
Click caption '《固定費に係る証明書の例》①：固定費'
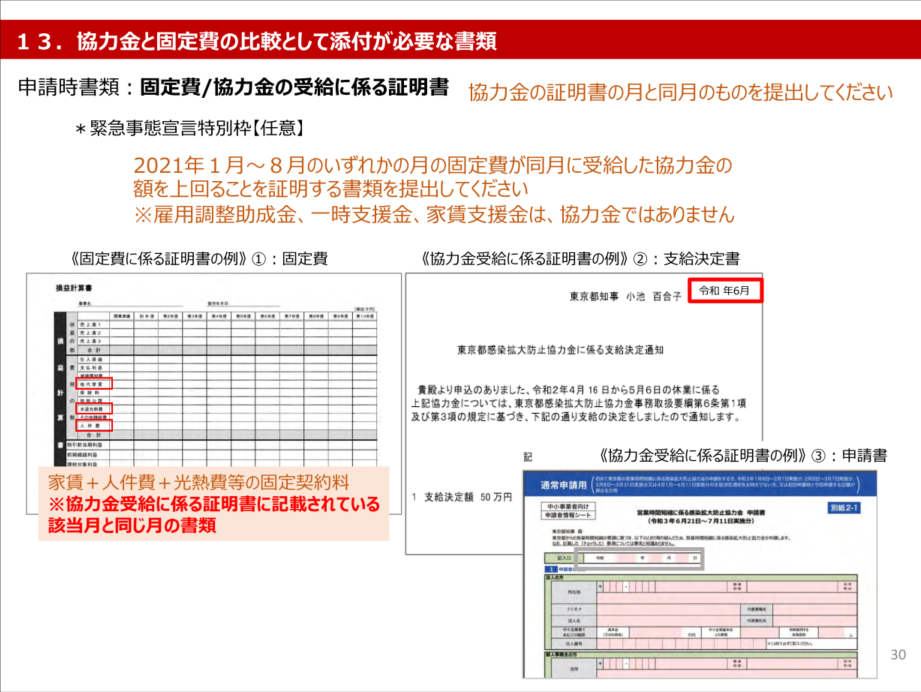coord(198,258)
